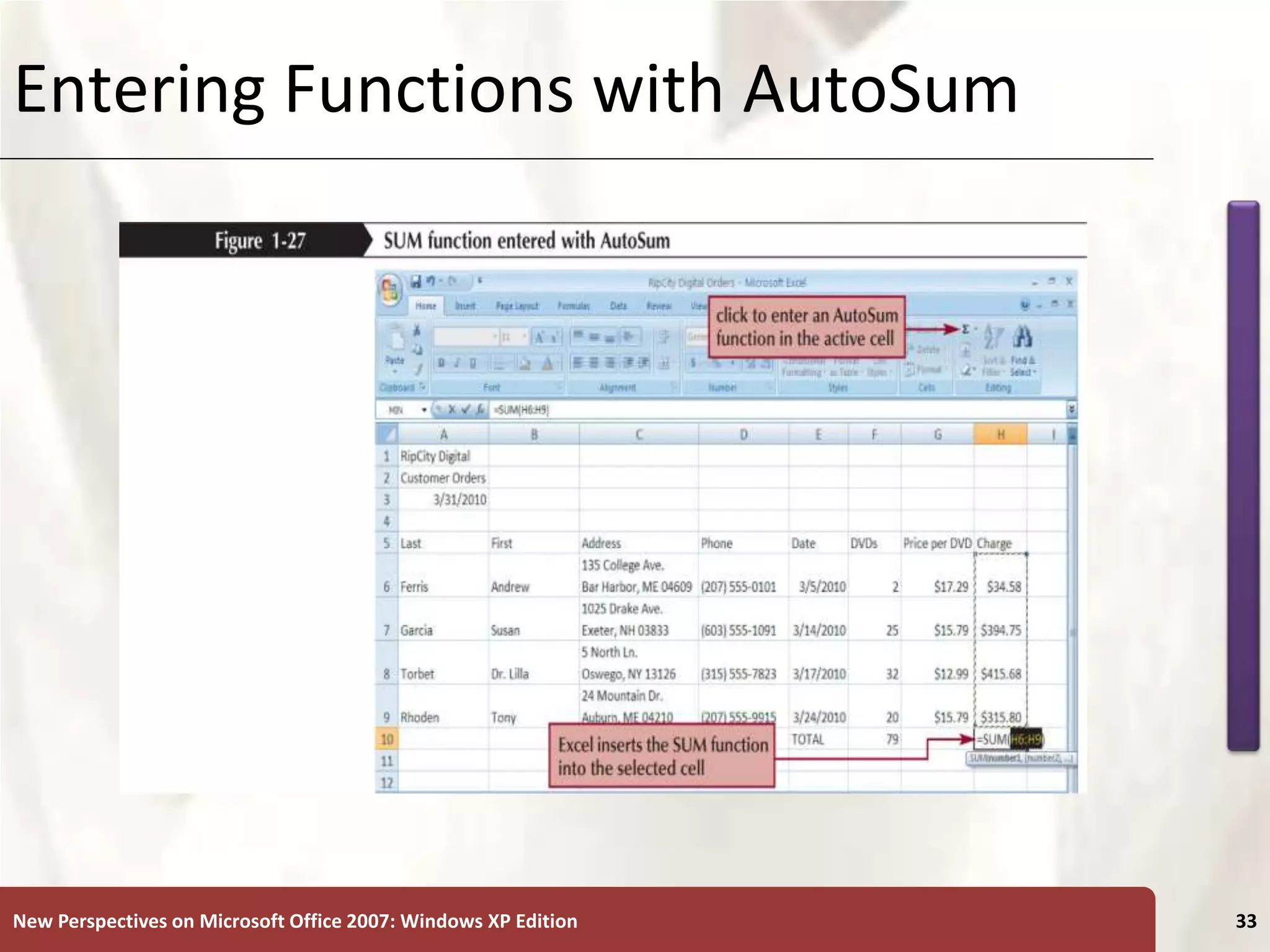Select row 10 header
Image resolution: width=1270 pixels, height=952 pixels.
386,739
